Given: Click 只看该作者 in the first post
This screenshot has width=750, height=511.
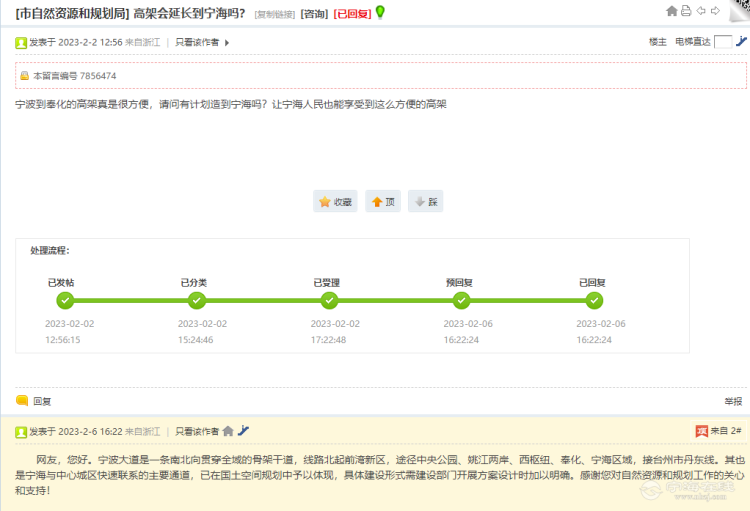Looking at the screenshot, I should click(x=197, y=42).
